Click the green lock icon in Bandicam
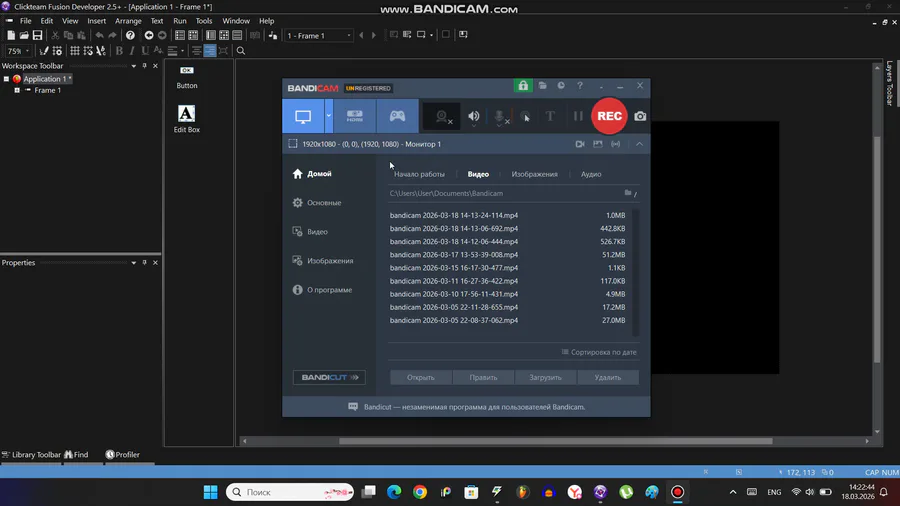 tap(522, 85)
